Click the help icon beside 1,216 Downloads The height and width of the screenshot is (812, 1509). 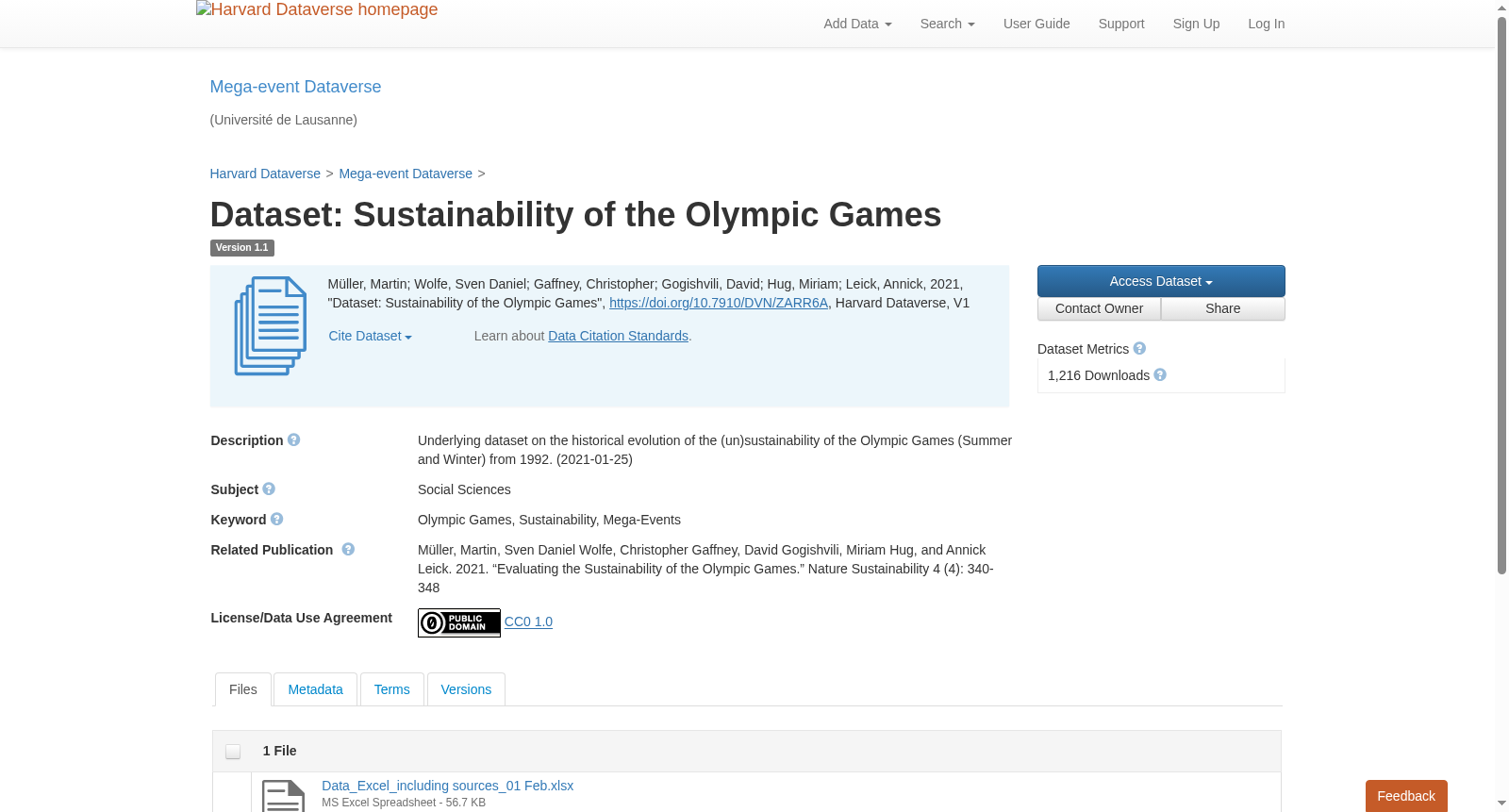pos(1160,375)
